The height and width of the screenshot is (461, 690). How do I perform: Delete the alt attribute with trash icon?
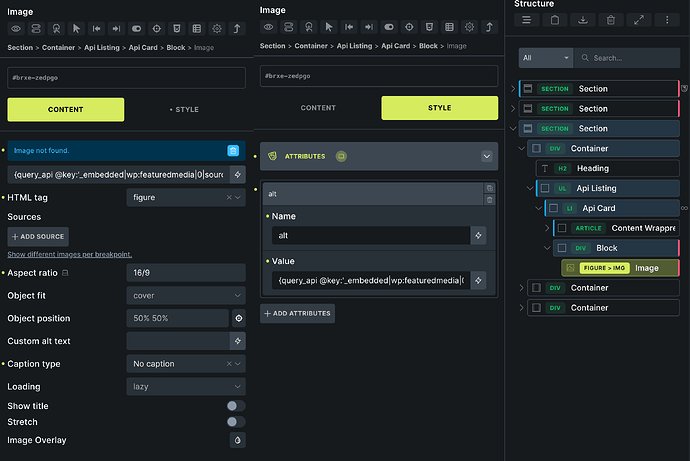point(489,200)
